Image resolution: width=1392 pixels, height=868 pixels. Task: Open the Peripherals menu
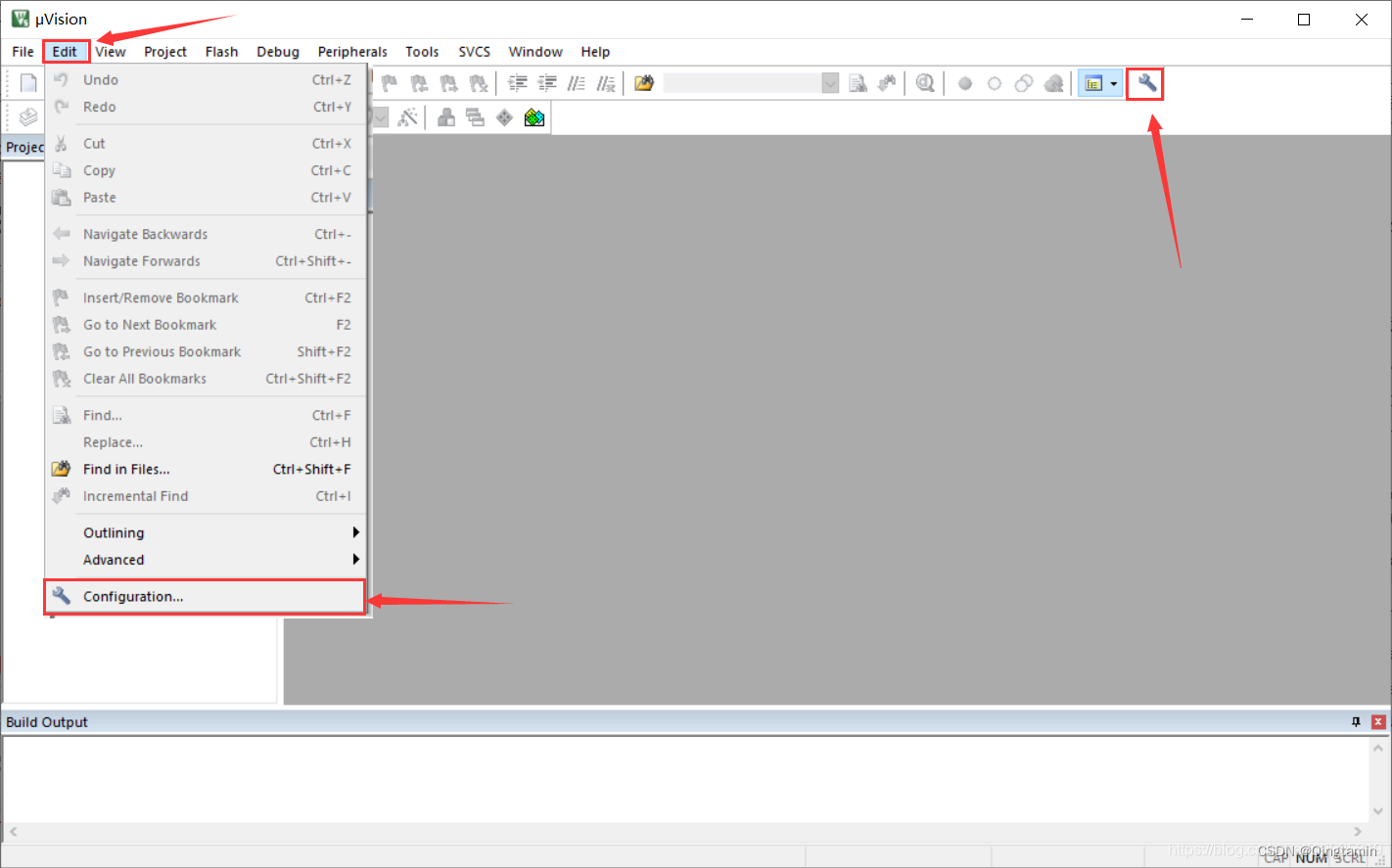[352, 52]
